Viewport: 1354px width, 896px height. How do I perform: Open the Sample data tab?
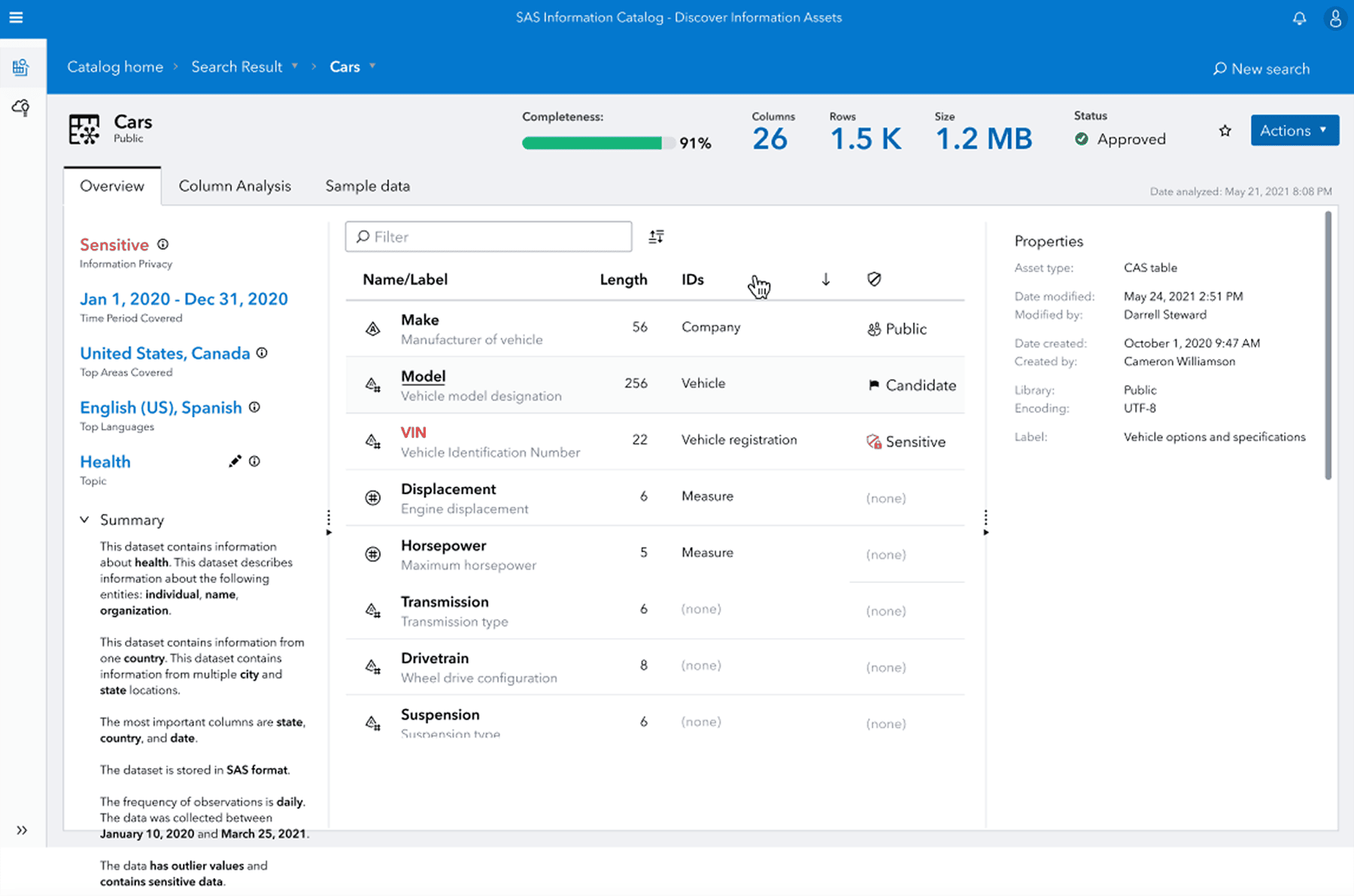click(x=367, y=186)
